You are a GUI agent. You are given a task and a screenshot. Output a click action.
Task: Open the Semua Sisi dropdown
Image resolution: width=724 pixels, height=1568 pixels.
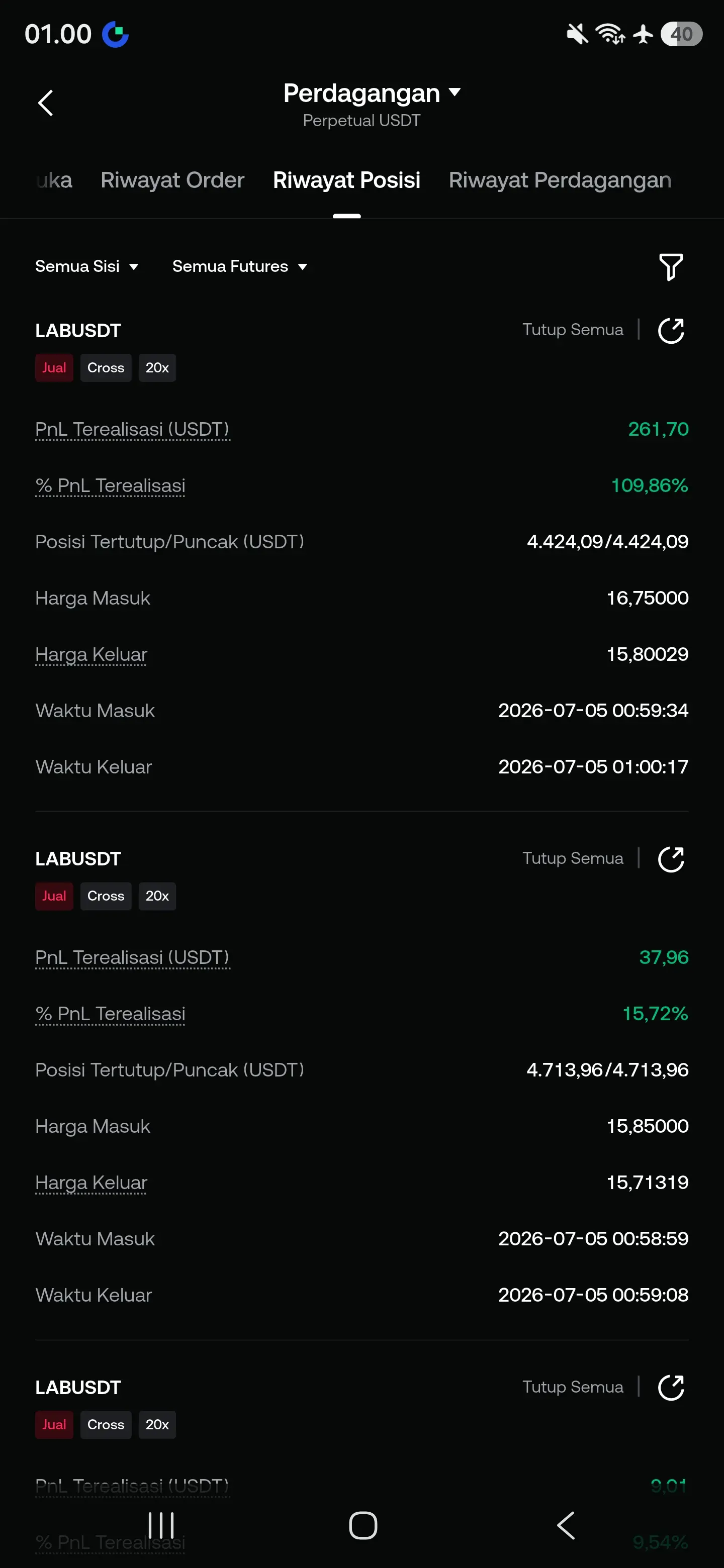point(87,266)
